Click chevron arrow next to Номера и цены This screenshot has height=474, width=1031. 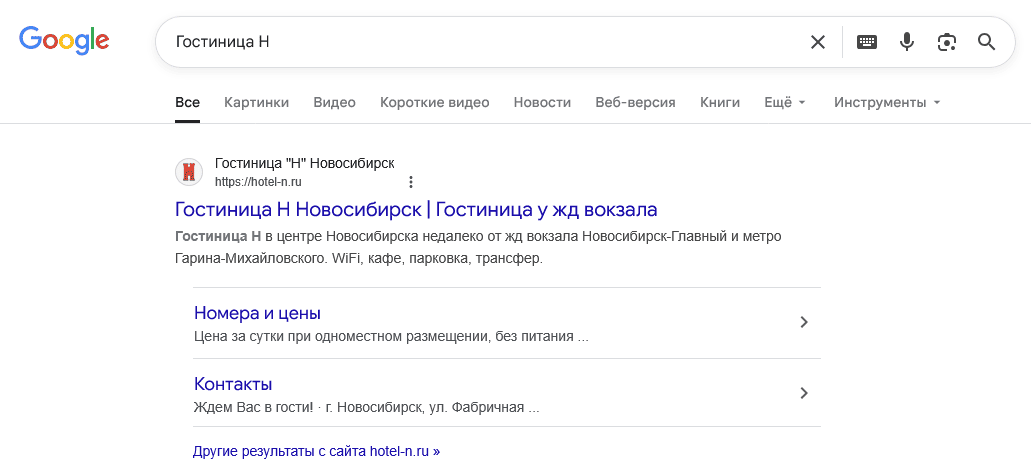[804, 322]
